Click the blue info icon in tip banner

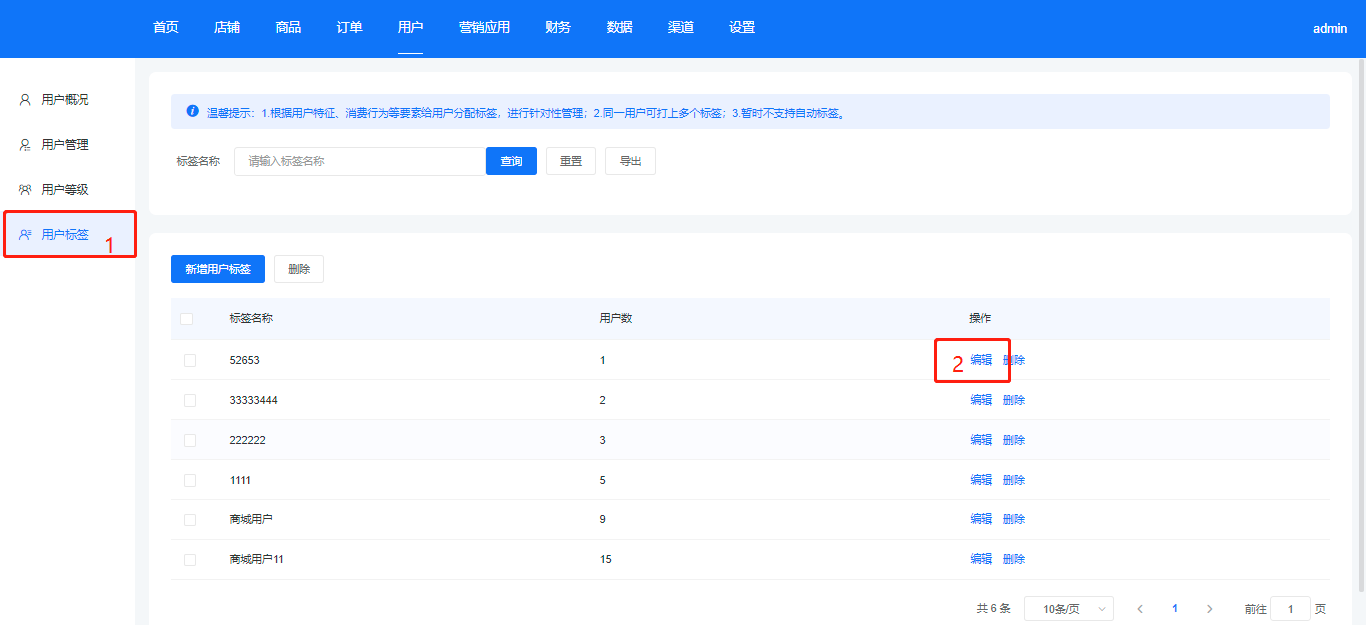192,112
